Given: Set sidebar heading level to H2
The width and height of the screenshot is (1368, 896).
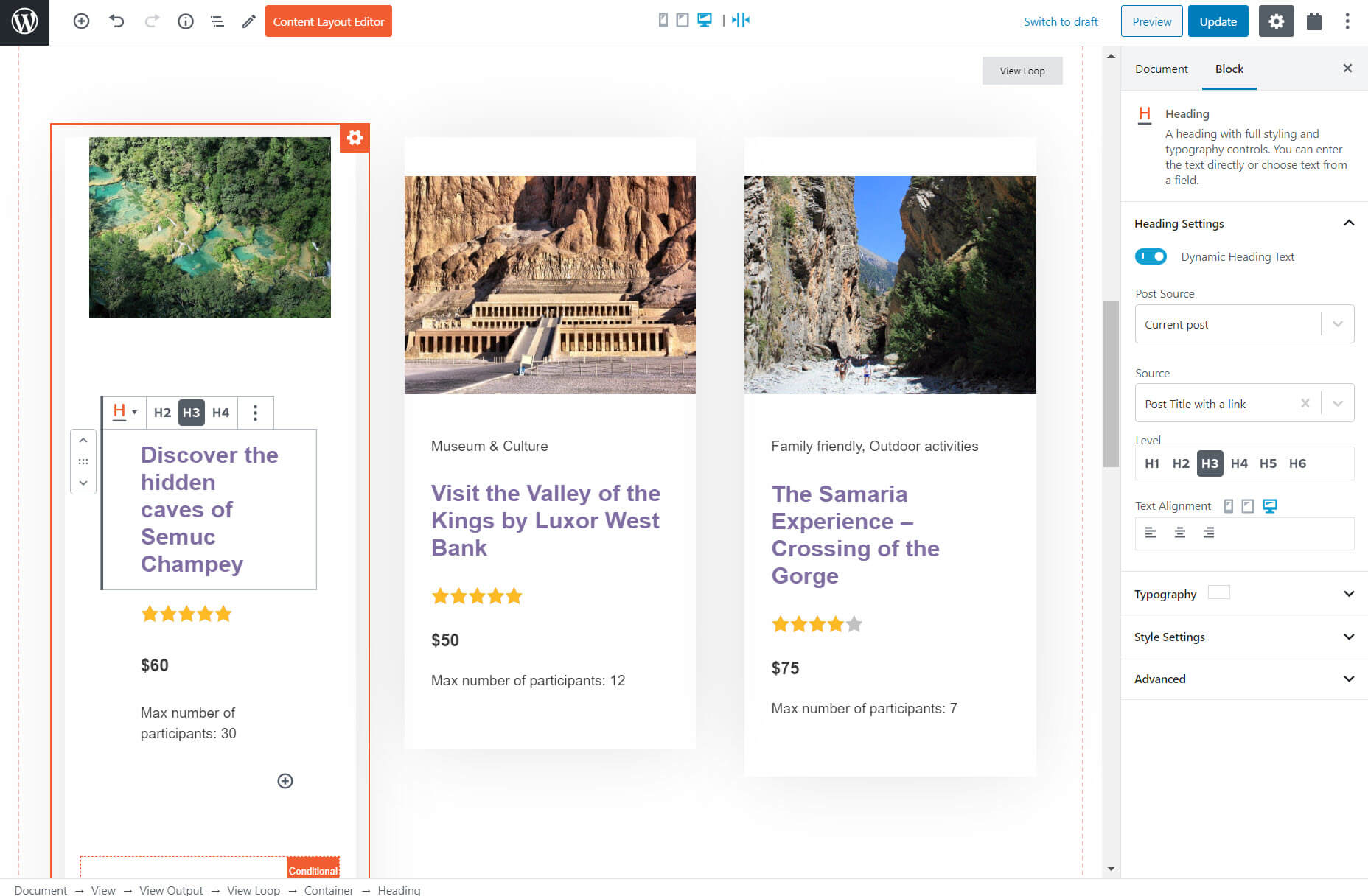Looking at the screenshot, I should [1181, 463].
